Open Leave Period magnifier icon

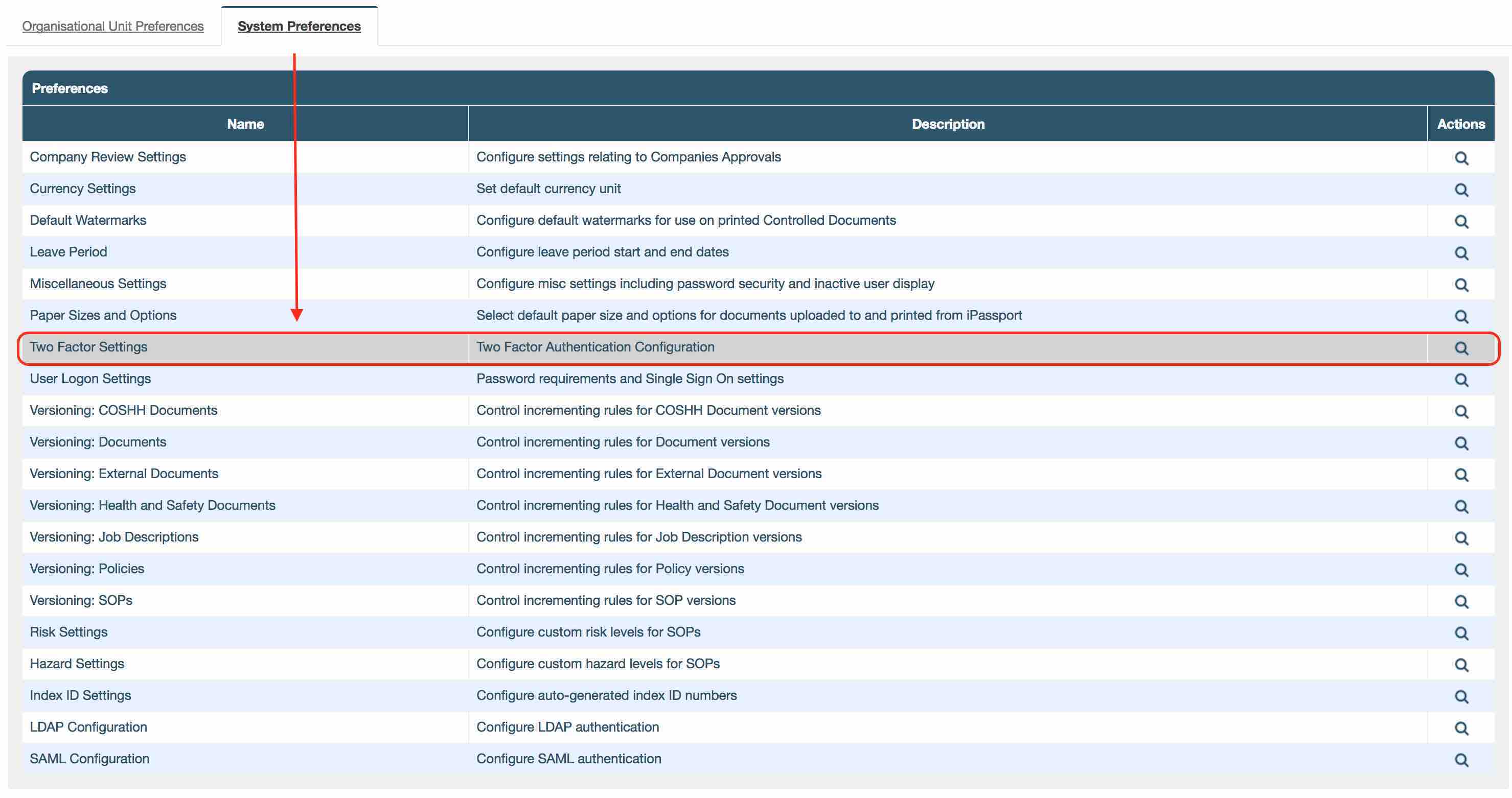coord(1461,253)
